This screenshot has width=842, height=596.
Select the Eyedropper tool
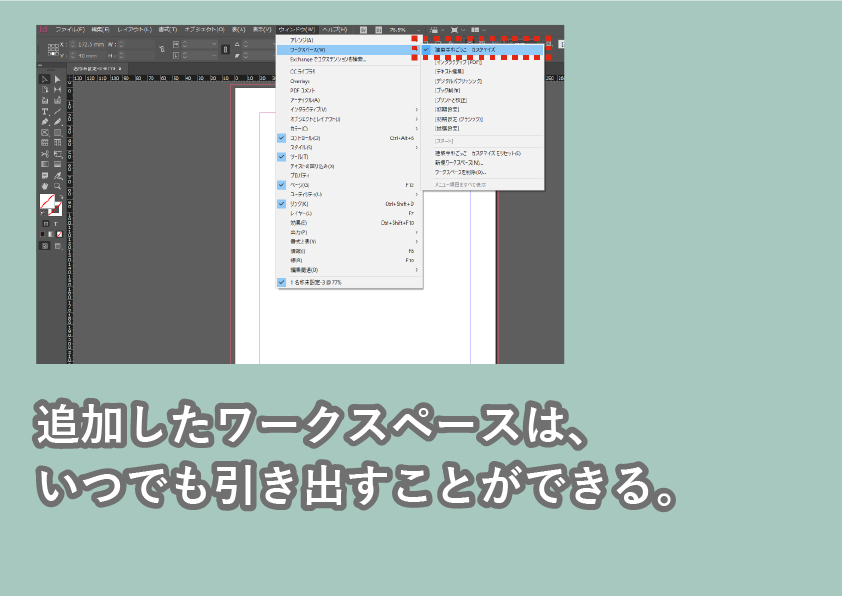click(x=57, y=176)
